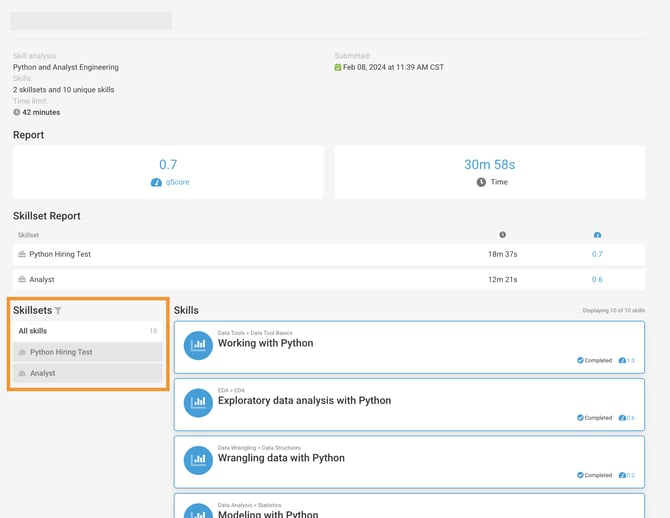Click the time limit clock icon
This screenshot has width=670, height=518.
[x=17, y=112]
